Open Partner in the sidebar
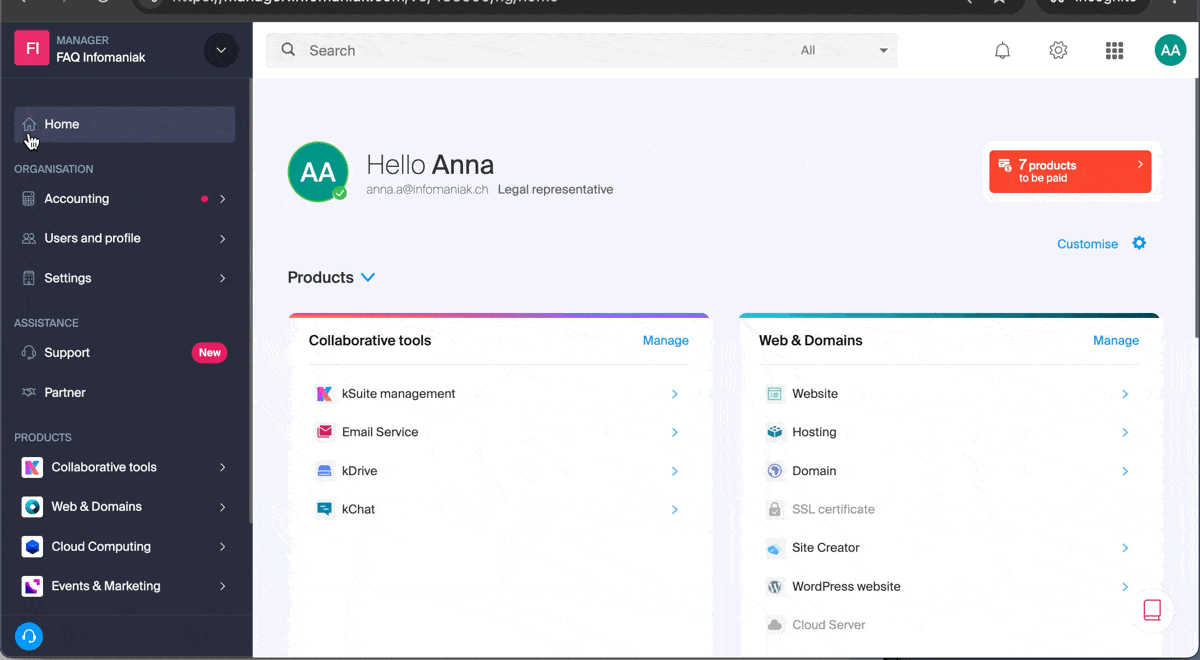The width and height of the screenshot is (1200, 660). click(125, 393)
